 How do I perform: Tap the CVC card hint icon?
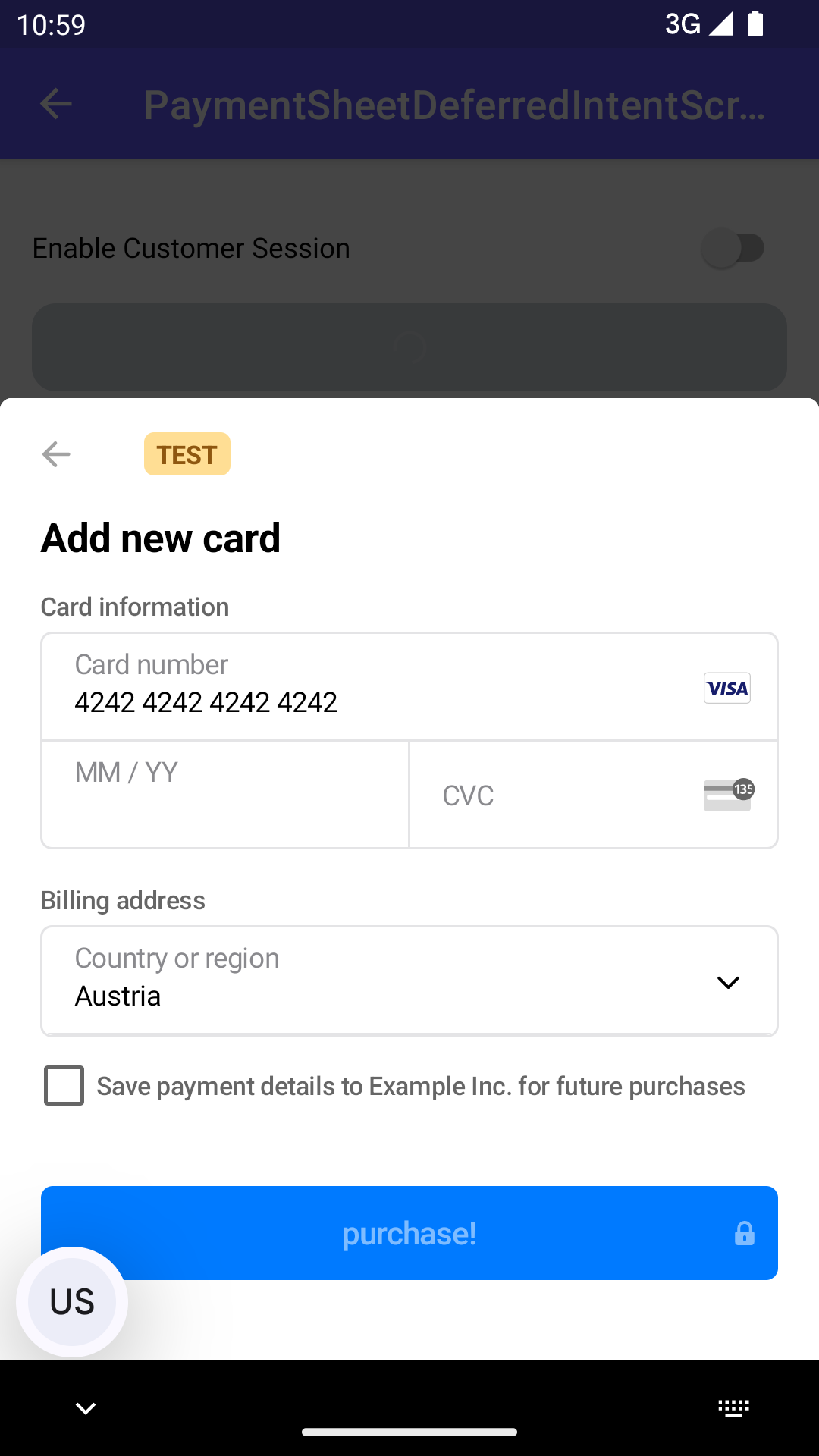click(x=728, y=795)
